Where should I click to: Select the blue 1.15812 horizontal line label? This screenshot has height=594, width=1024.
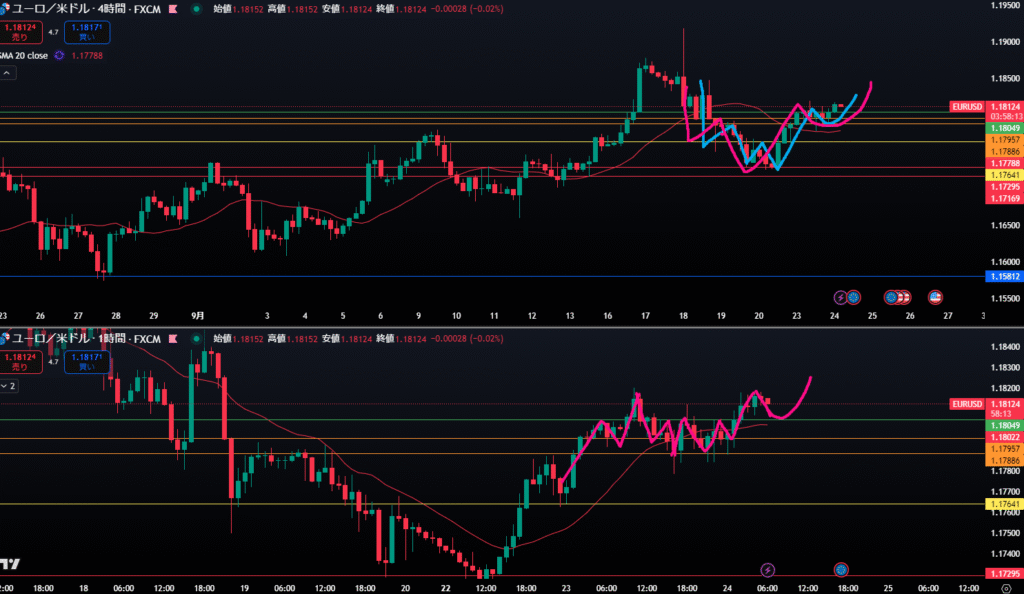point(1004,276)
